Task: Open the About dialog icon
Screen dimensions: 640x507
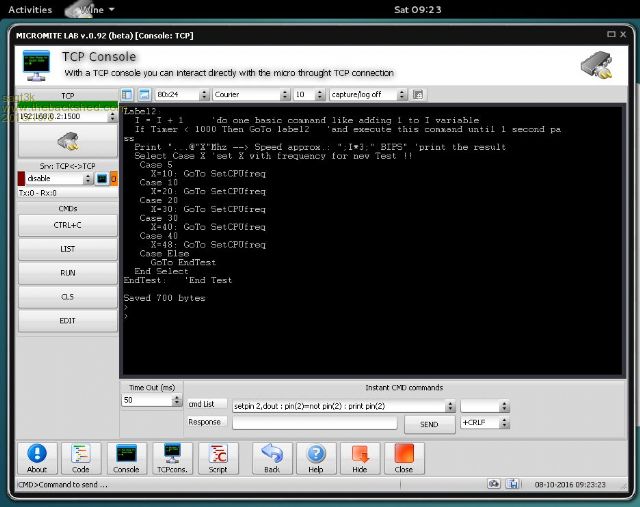Action: 37,455
